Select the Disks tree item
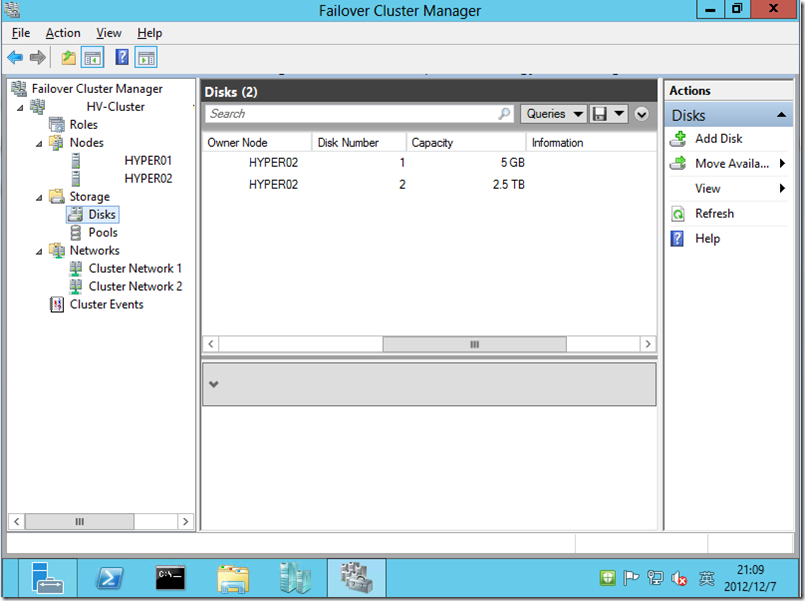The width and height of the screenshot is (805, 601). 93,215
